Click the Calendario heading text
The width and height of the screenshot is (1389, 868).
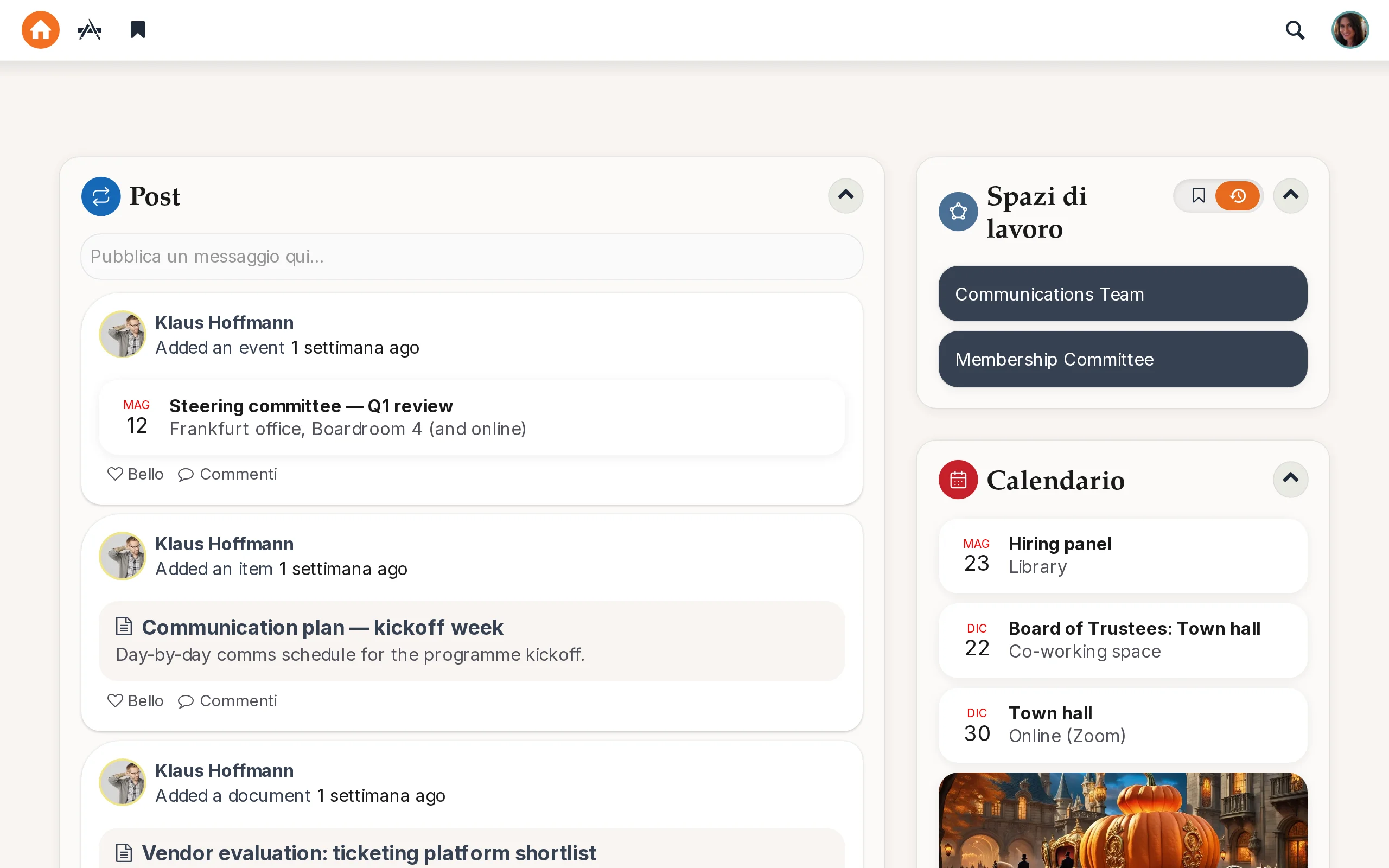[1055, 480]
